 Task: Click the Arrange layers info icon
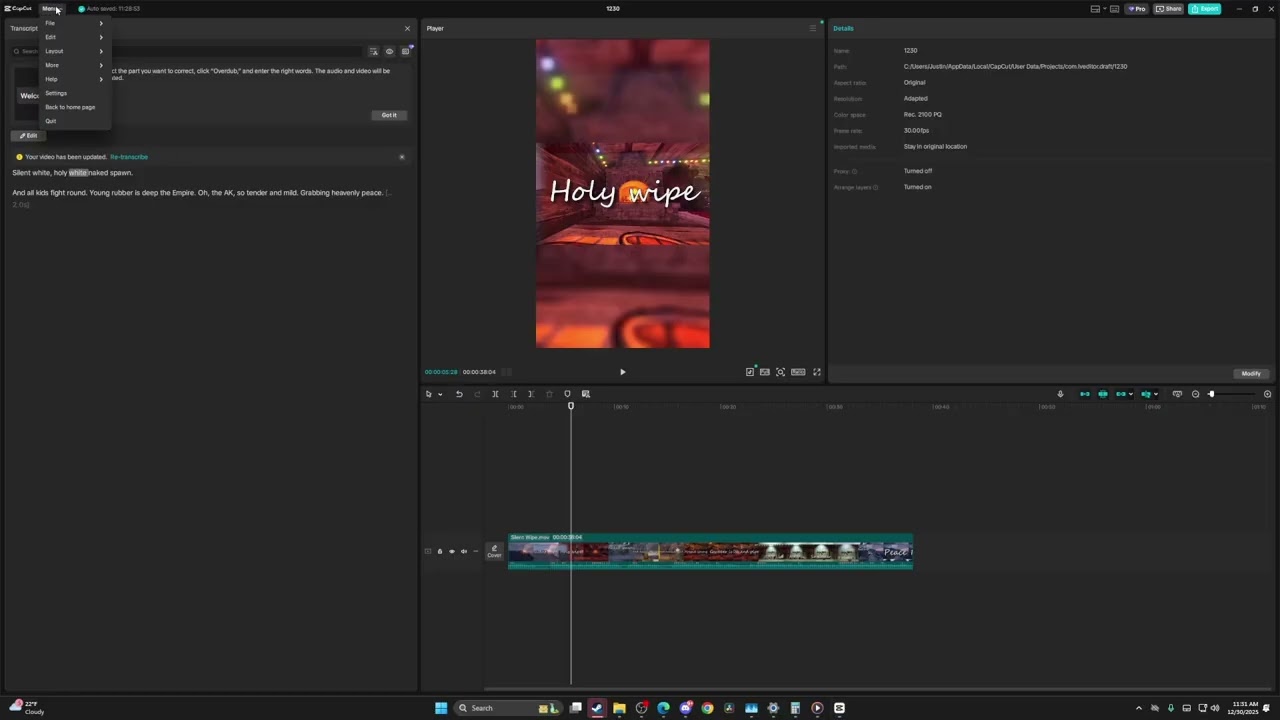[876, 187]
